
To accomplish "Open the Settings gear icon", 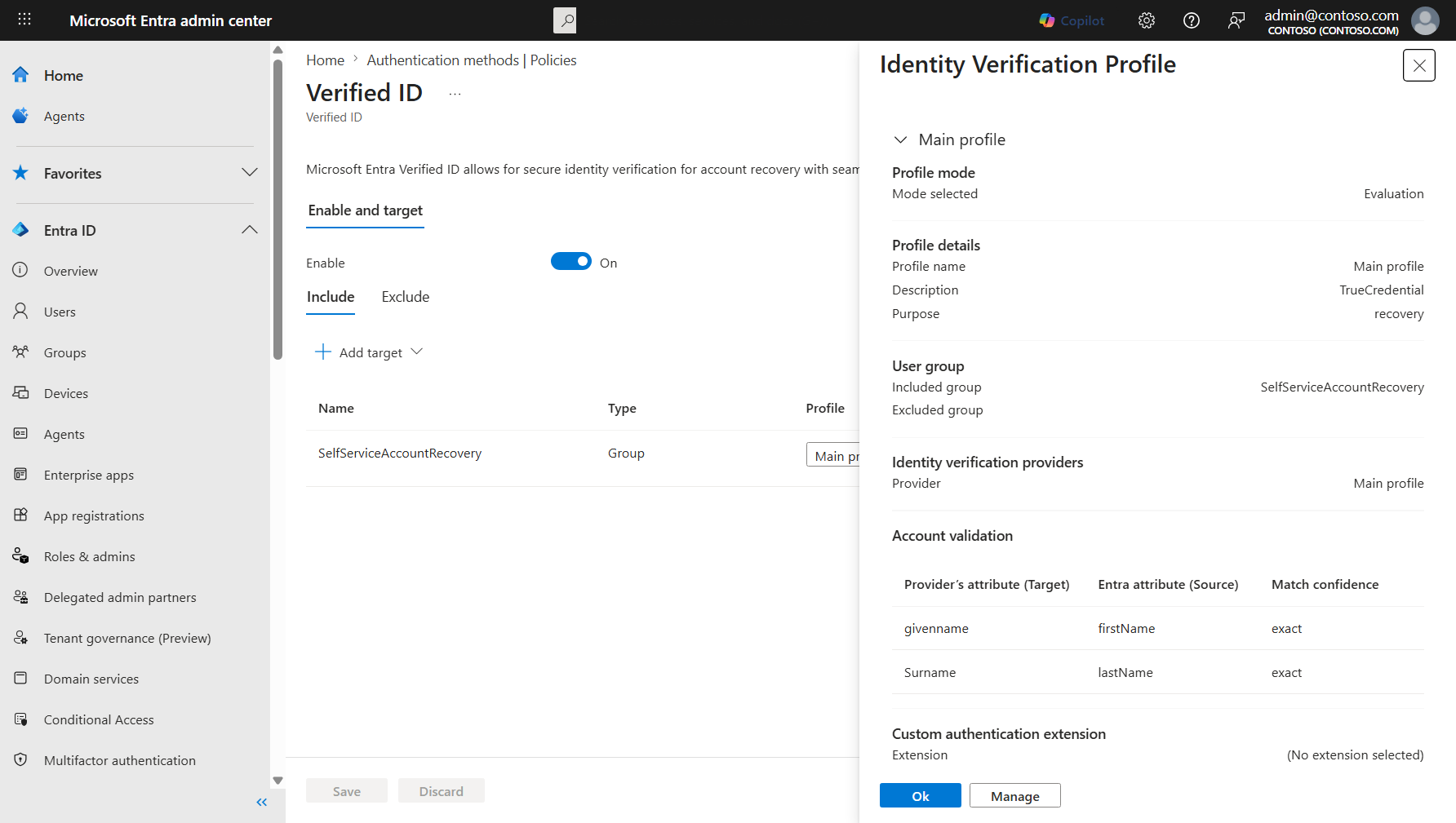I will tap(1147, 20).
